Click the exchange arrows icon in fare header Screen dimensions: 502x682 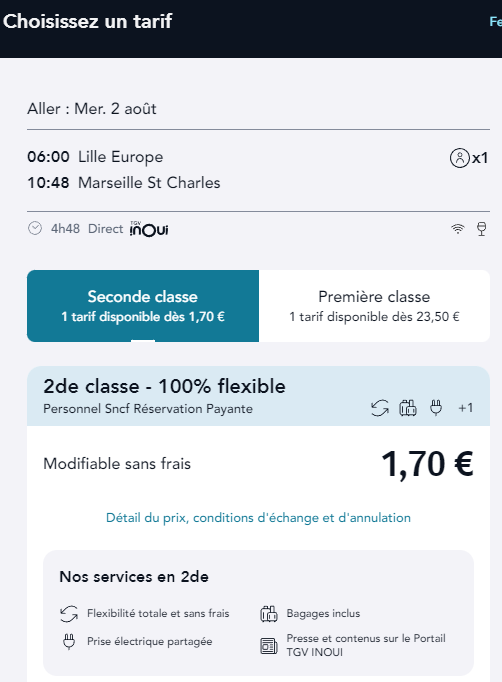tap(380, 408)
